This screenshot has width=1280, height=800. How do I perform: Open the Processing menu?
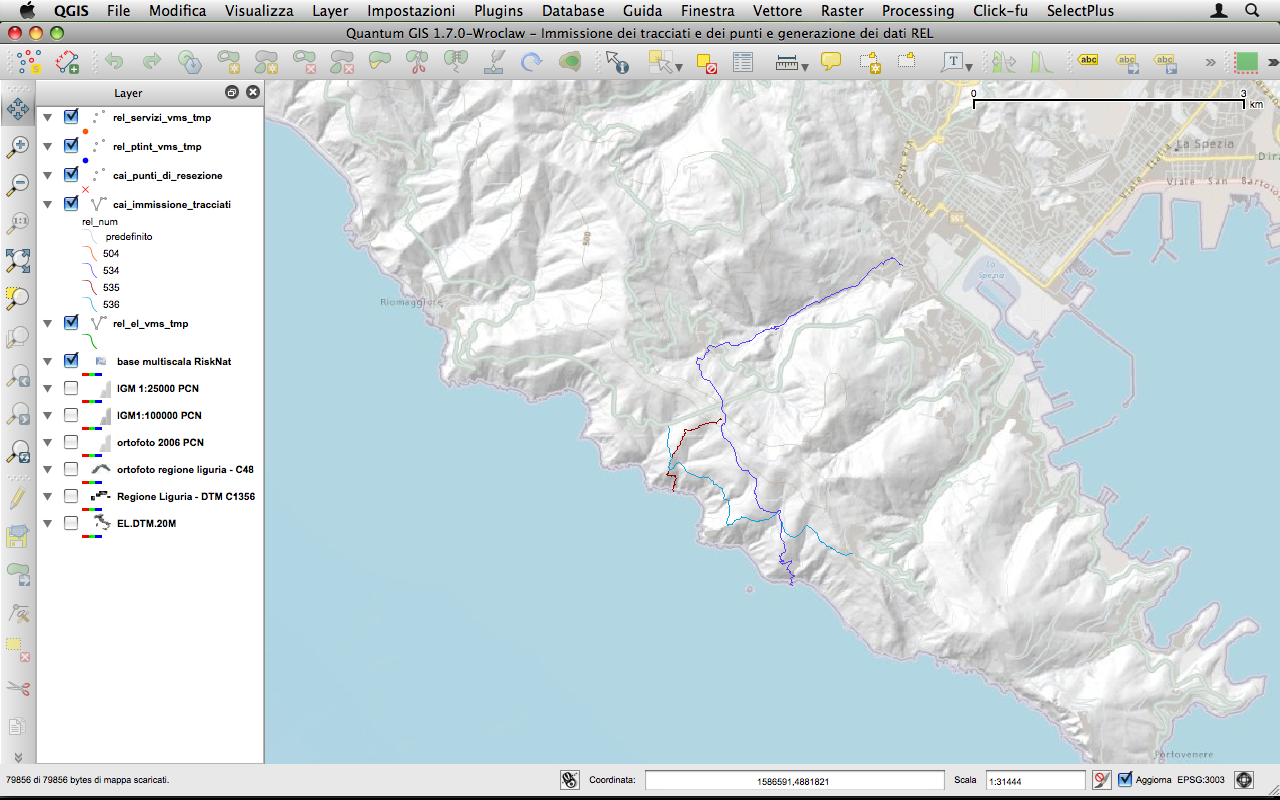[x=917, y=11]
